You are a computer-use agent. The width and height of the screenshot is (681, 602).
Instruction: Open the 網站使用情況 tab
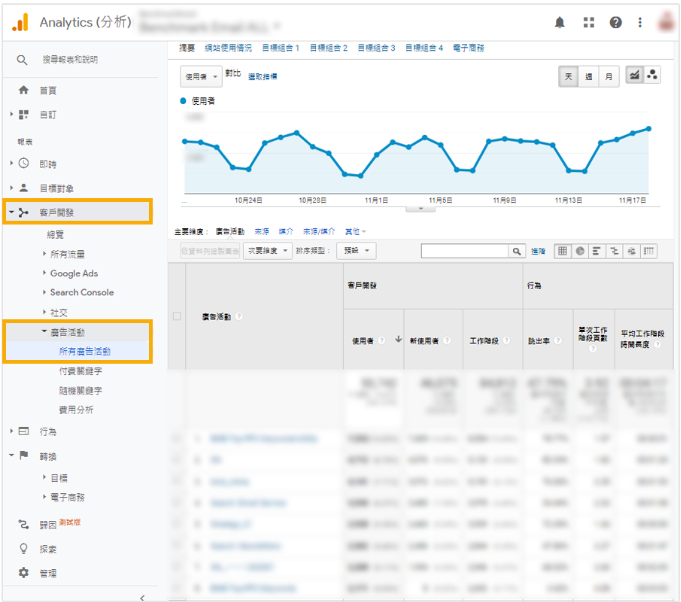pos(228,47)
